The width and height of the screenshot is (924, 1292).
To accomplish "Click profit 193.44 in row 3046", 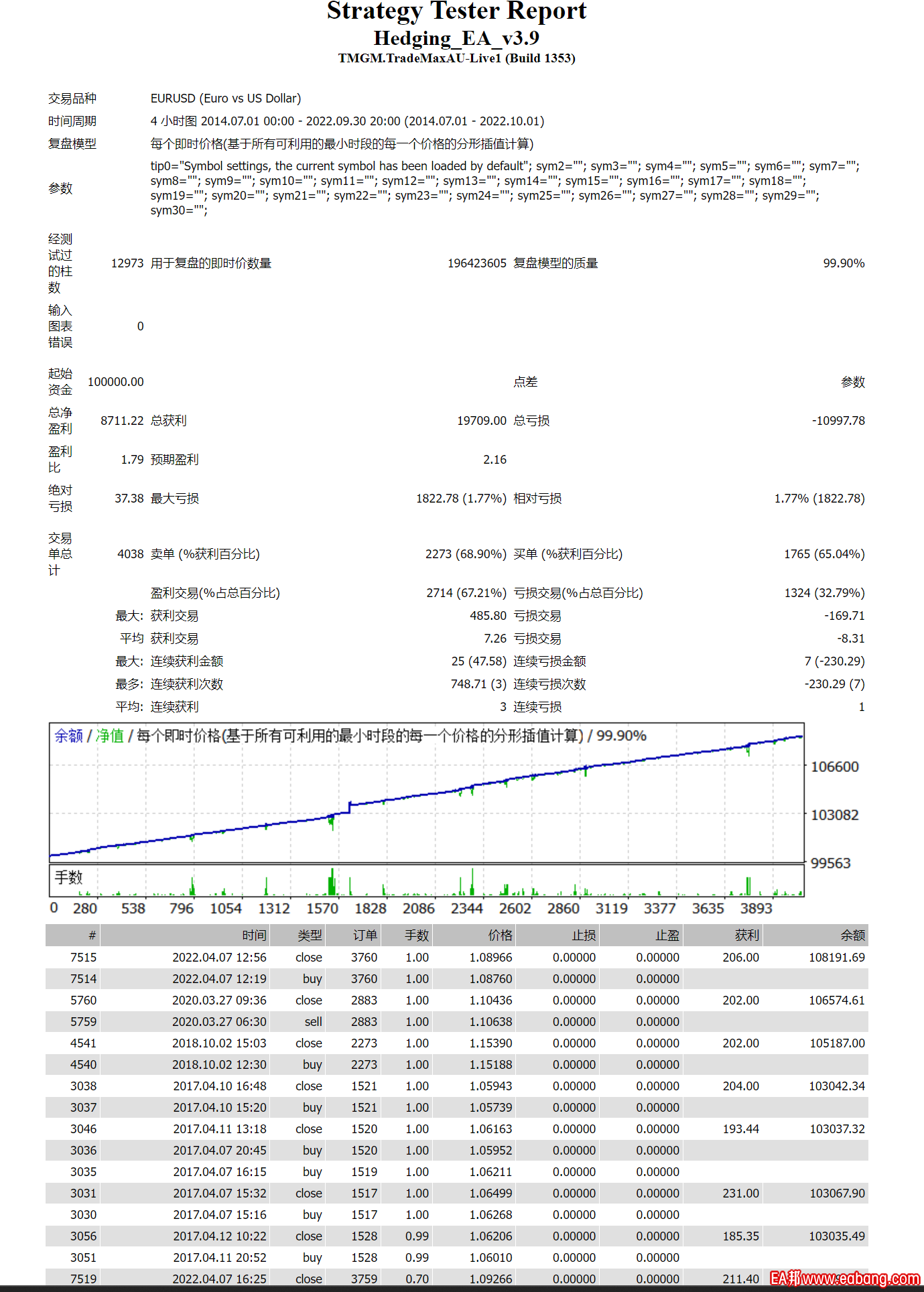I will point(741,1129).
